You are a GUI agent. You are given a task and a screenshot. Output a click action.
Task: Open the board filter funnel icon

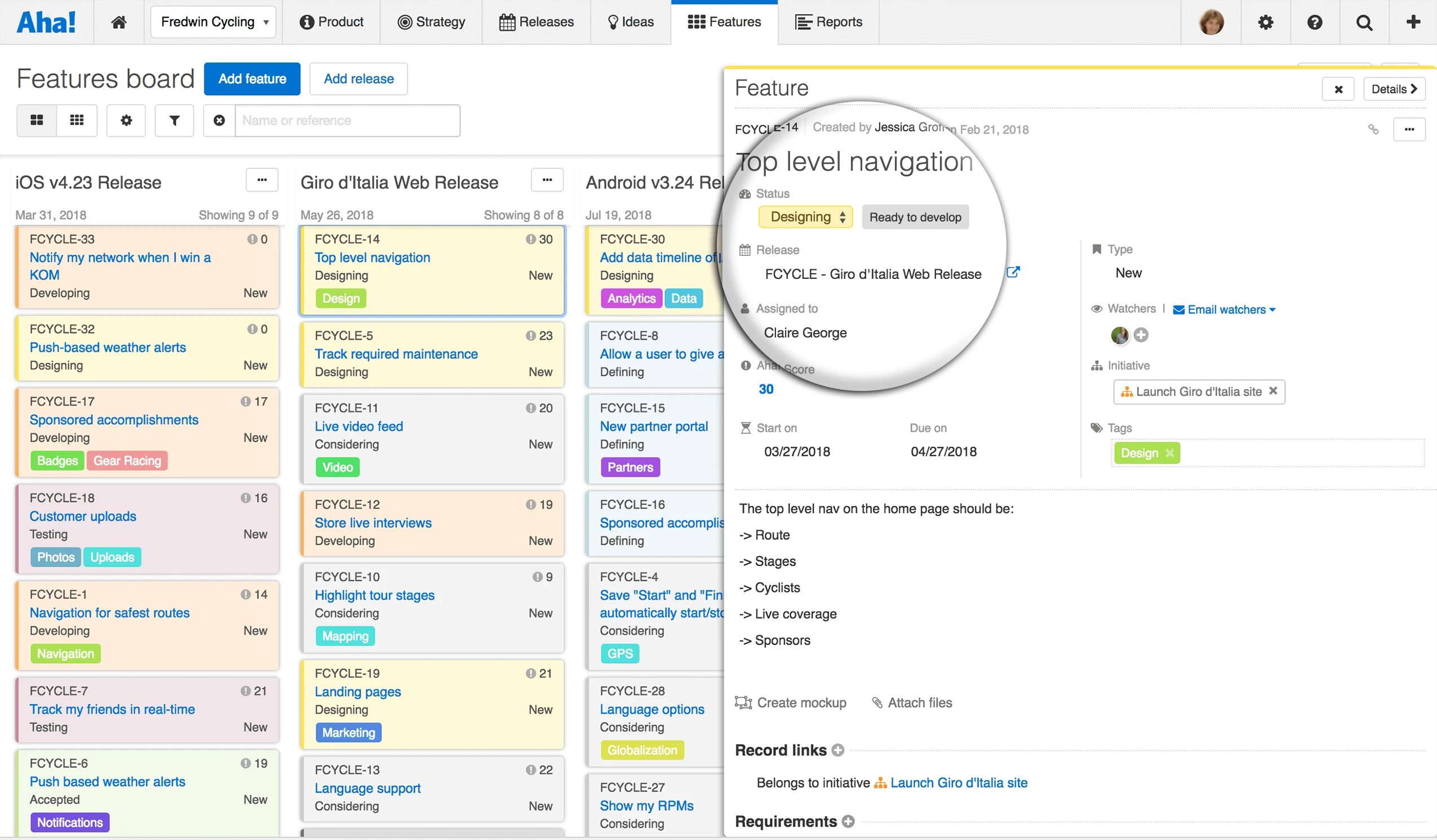point(175,121)
